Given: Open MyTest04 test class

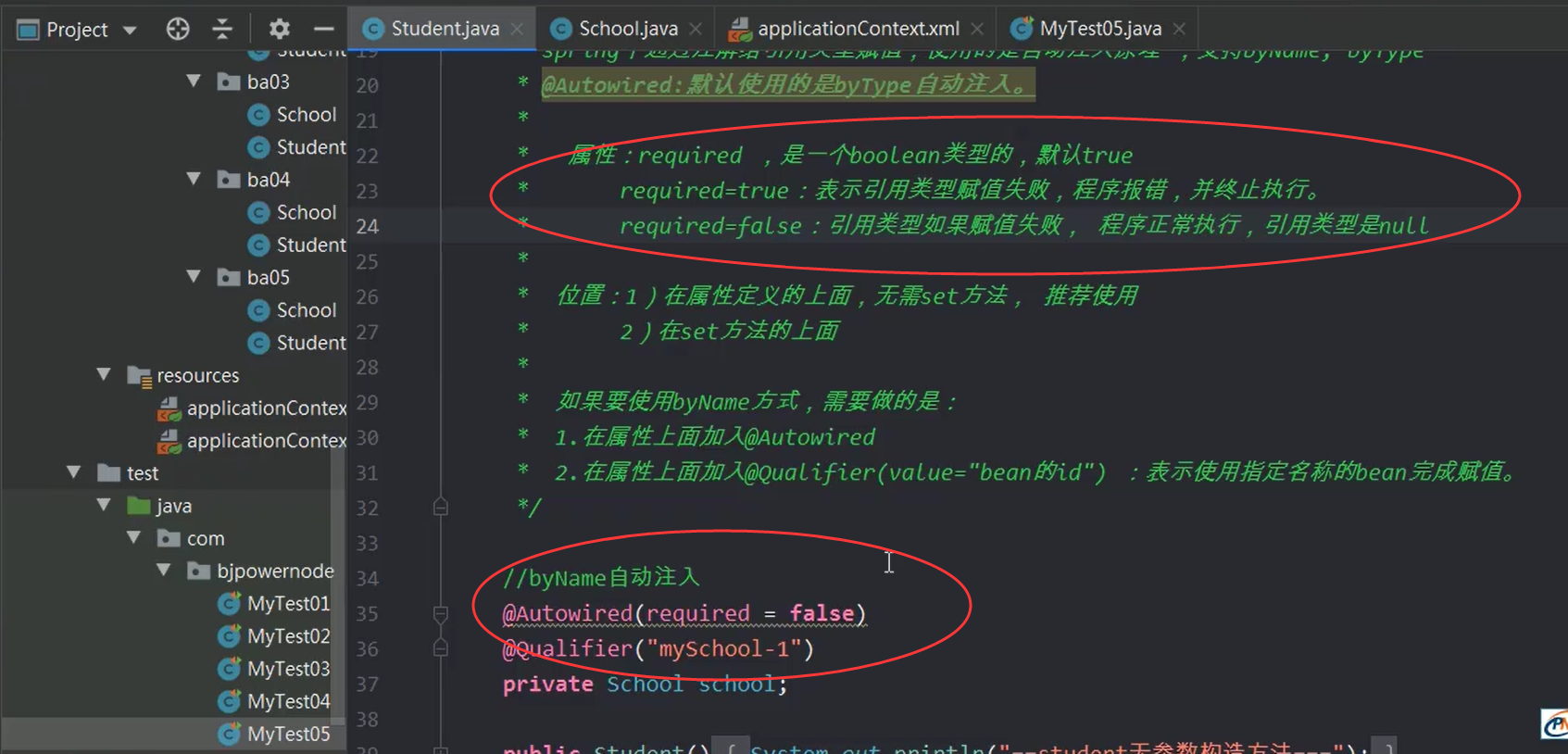Looking at the screenshot, I should (x=288, y=701).
